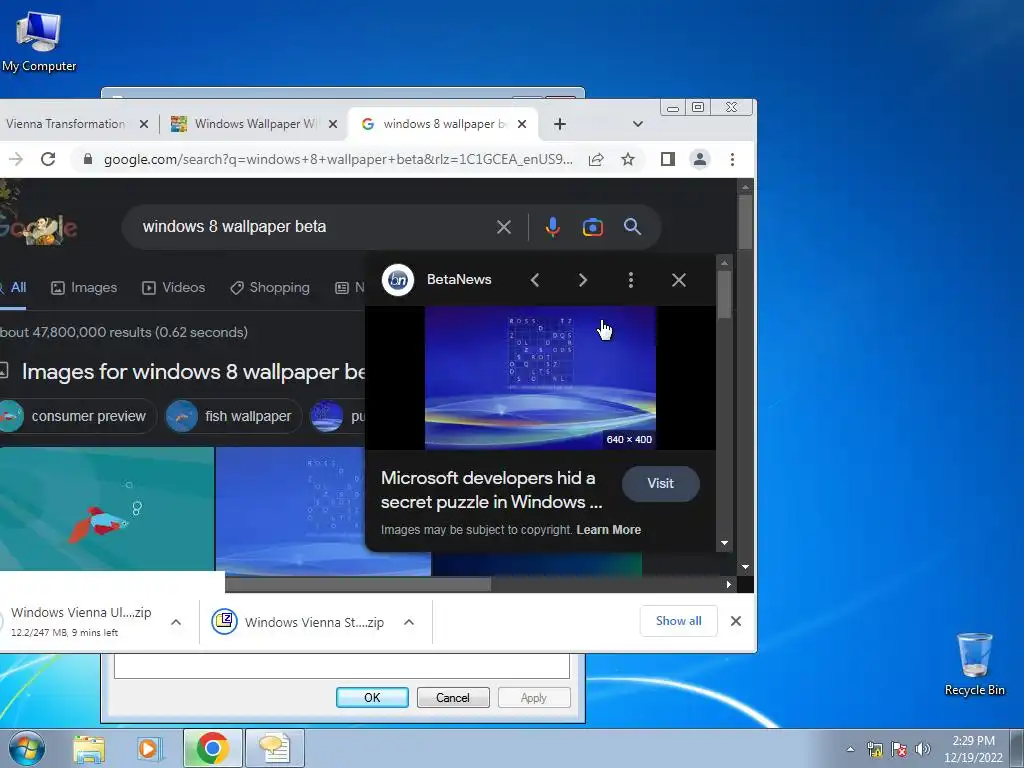Reload the page in Chrome

pyautogui.click(x=48, y=159)
